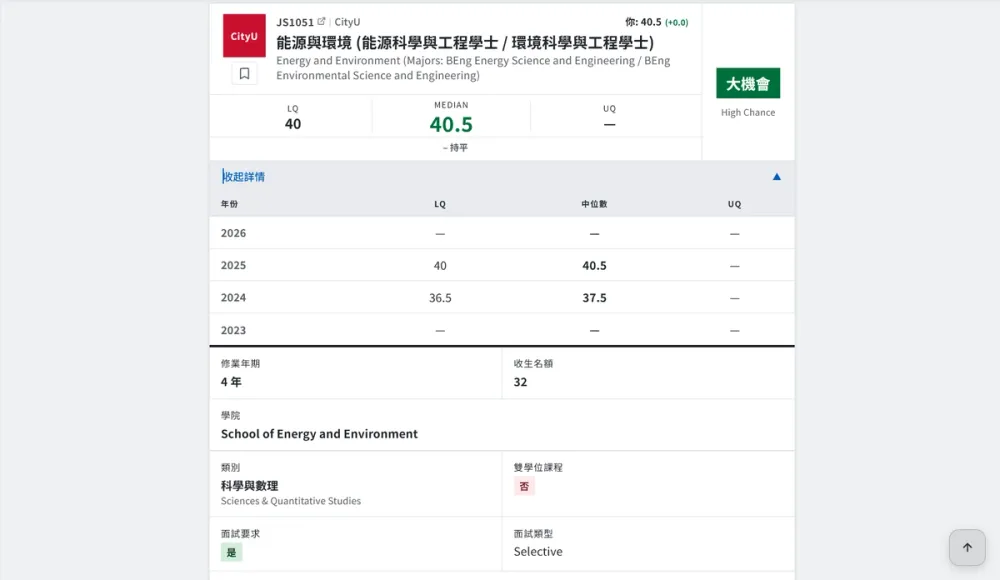Click the LQ column header in table
Screen dimensions: 1000x580
(440, 204)
